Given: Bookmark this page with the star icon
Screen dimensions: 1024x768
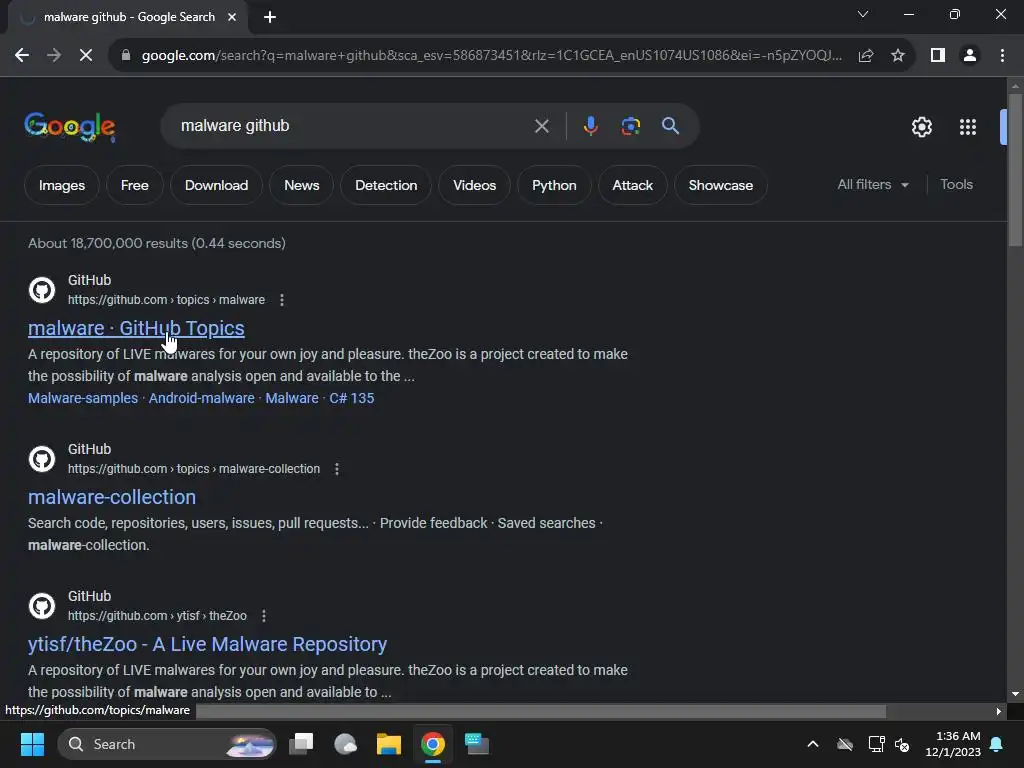Looking at the screenshot, I should click(898, 56).
